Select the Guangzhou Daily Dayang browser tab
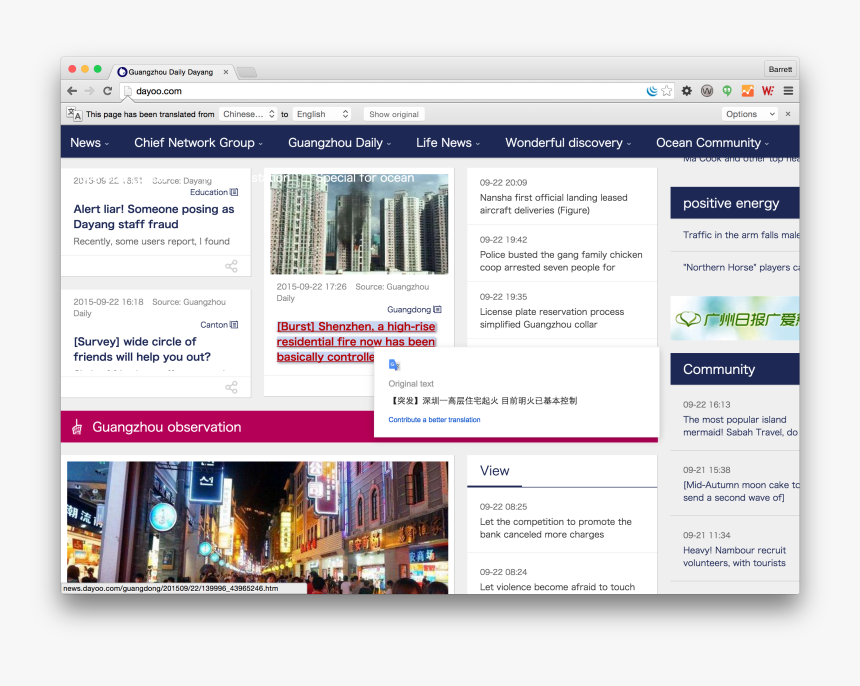860x686 pixels. (x=170, y=72)
